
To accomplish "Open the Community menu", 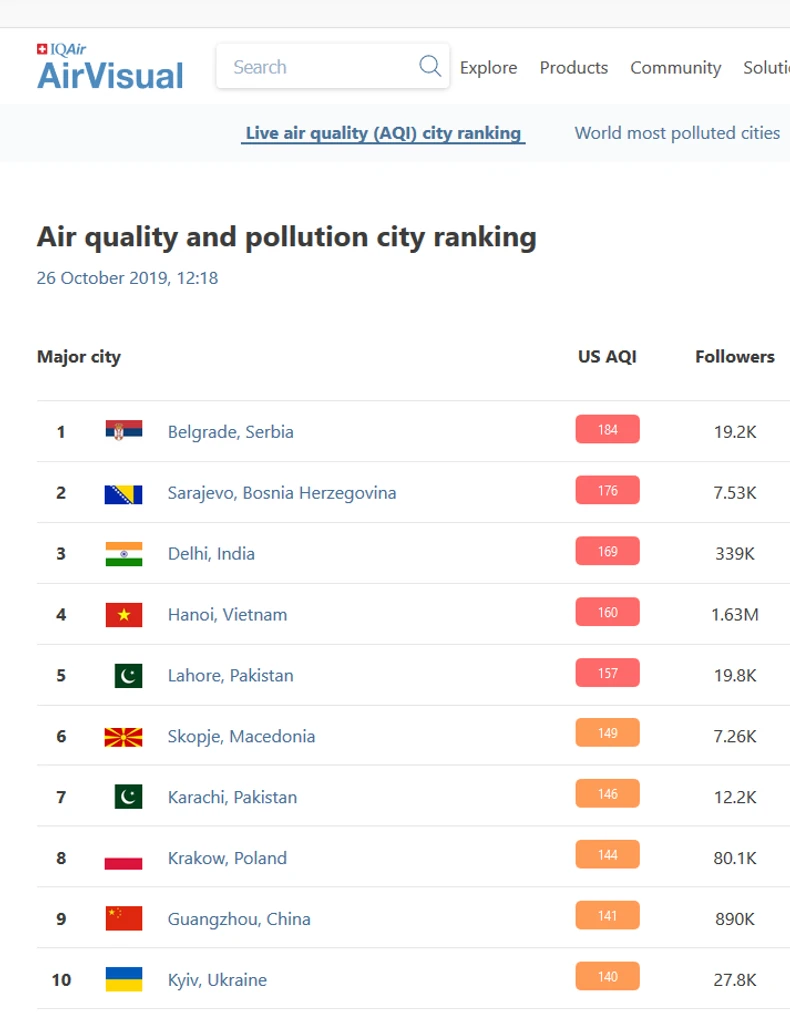I will click(675, 68).
